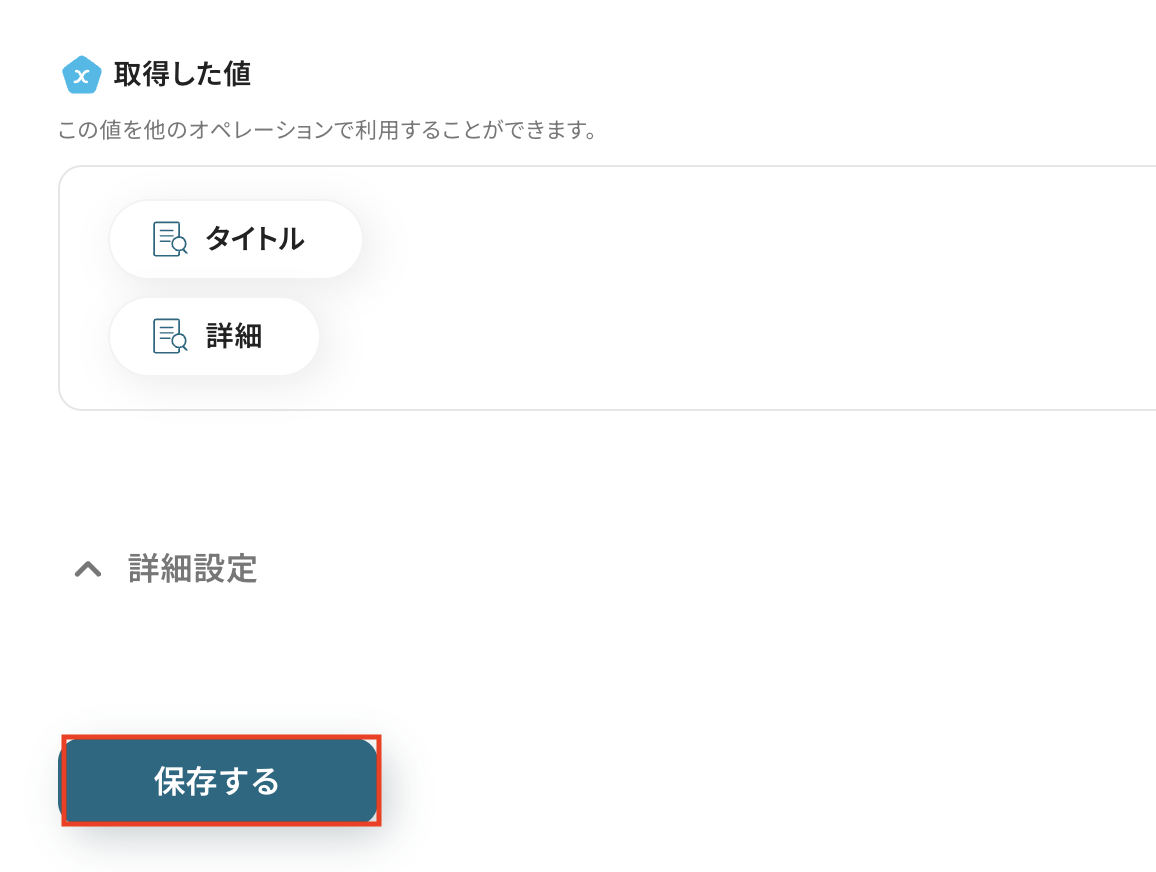1156x872 pixels.
Task: Click the 保存する text on the button
Action: 217,781
